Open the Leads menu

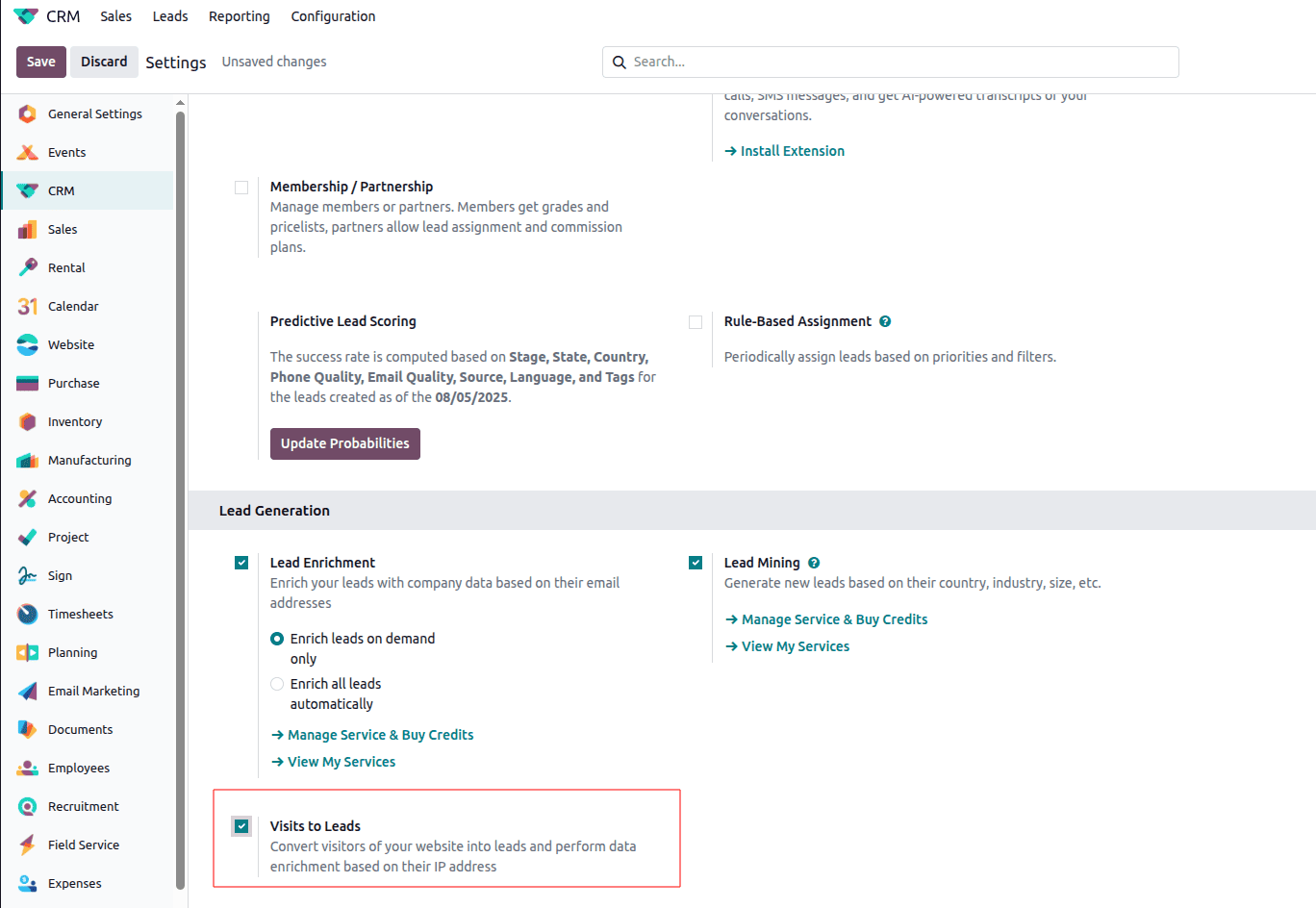point(170,16)
